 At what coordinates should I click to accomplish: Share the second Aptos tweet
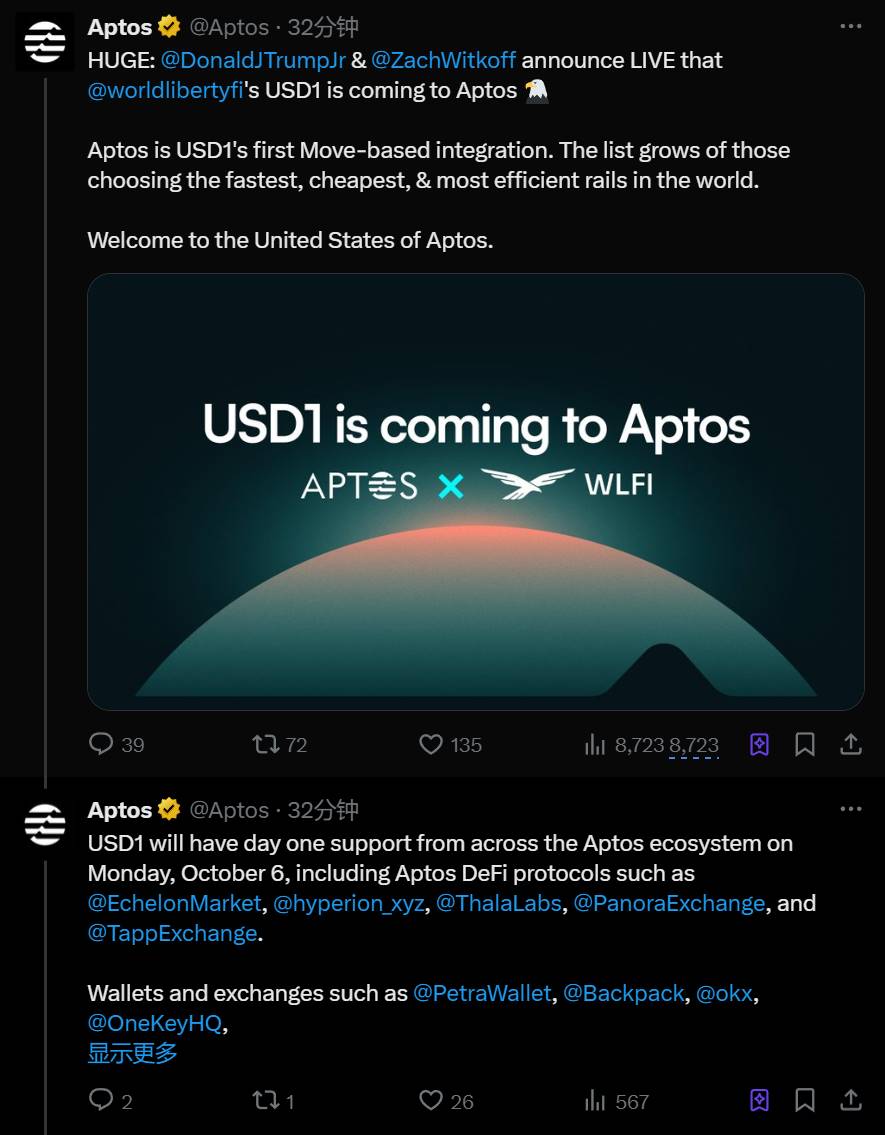tap(851, 1101)
